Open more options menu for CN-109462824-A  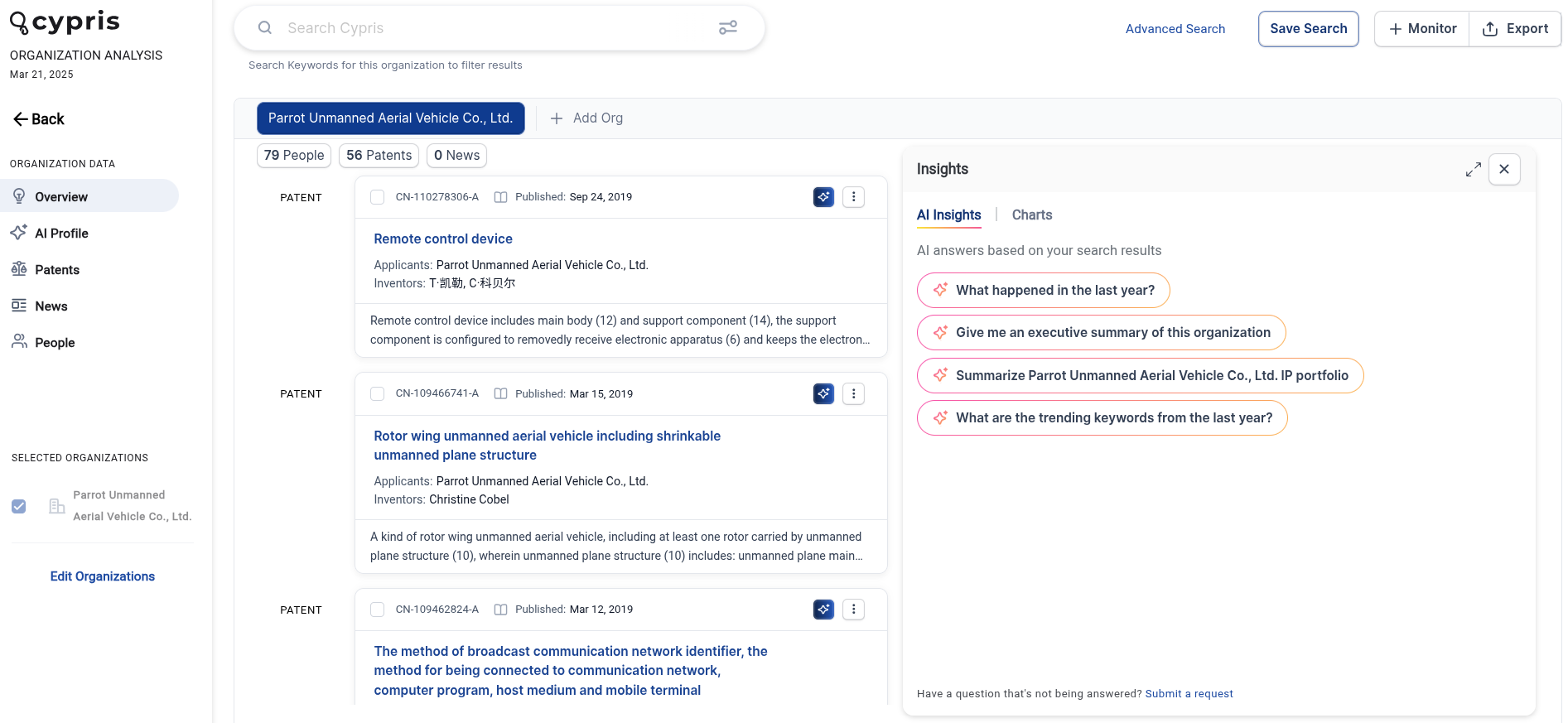point(854,610)
